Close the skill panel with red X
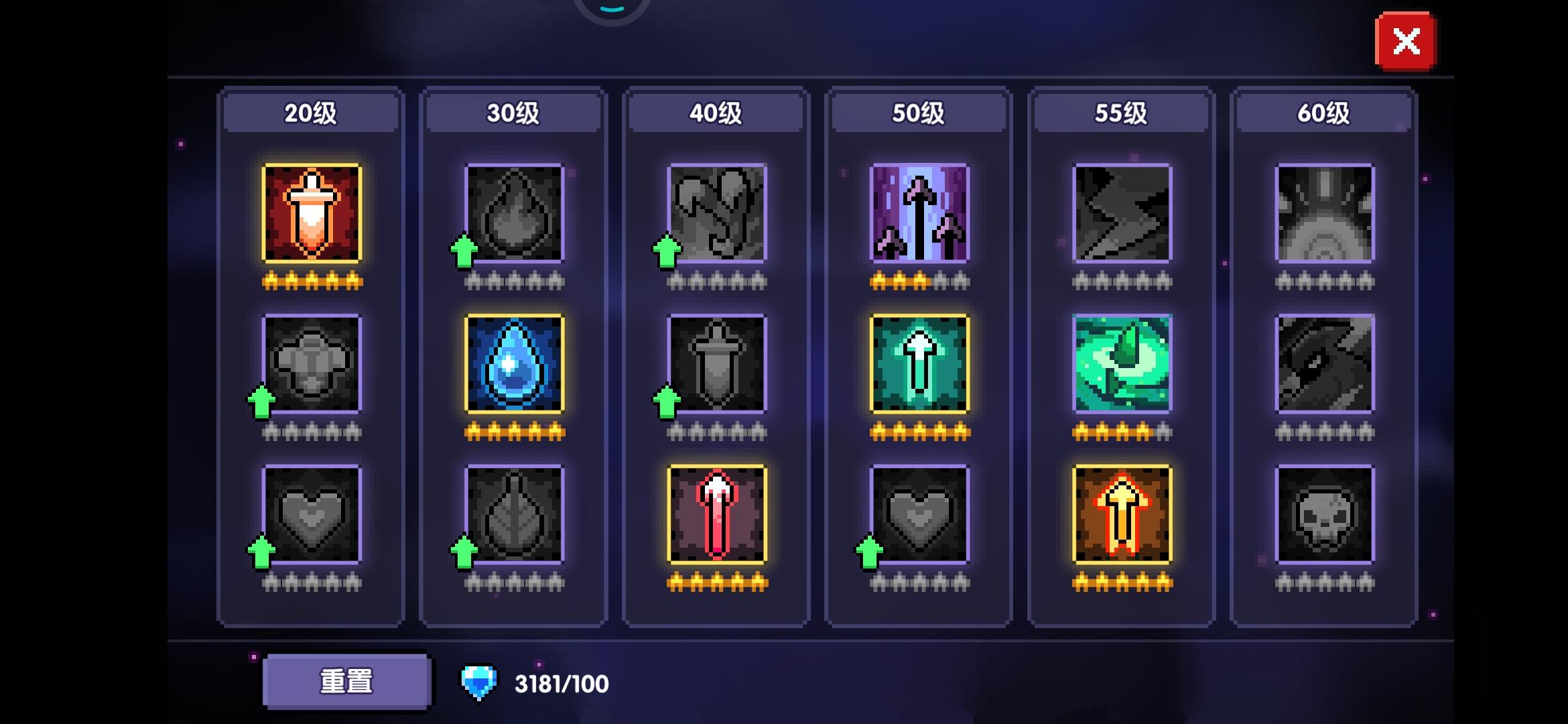 pyautogui.click(x=1406, y=42)
